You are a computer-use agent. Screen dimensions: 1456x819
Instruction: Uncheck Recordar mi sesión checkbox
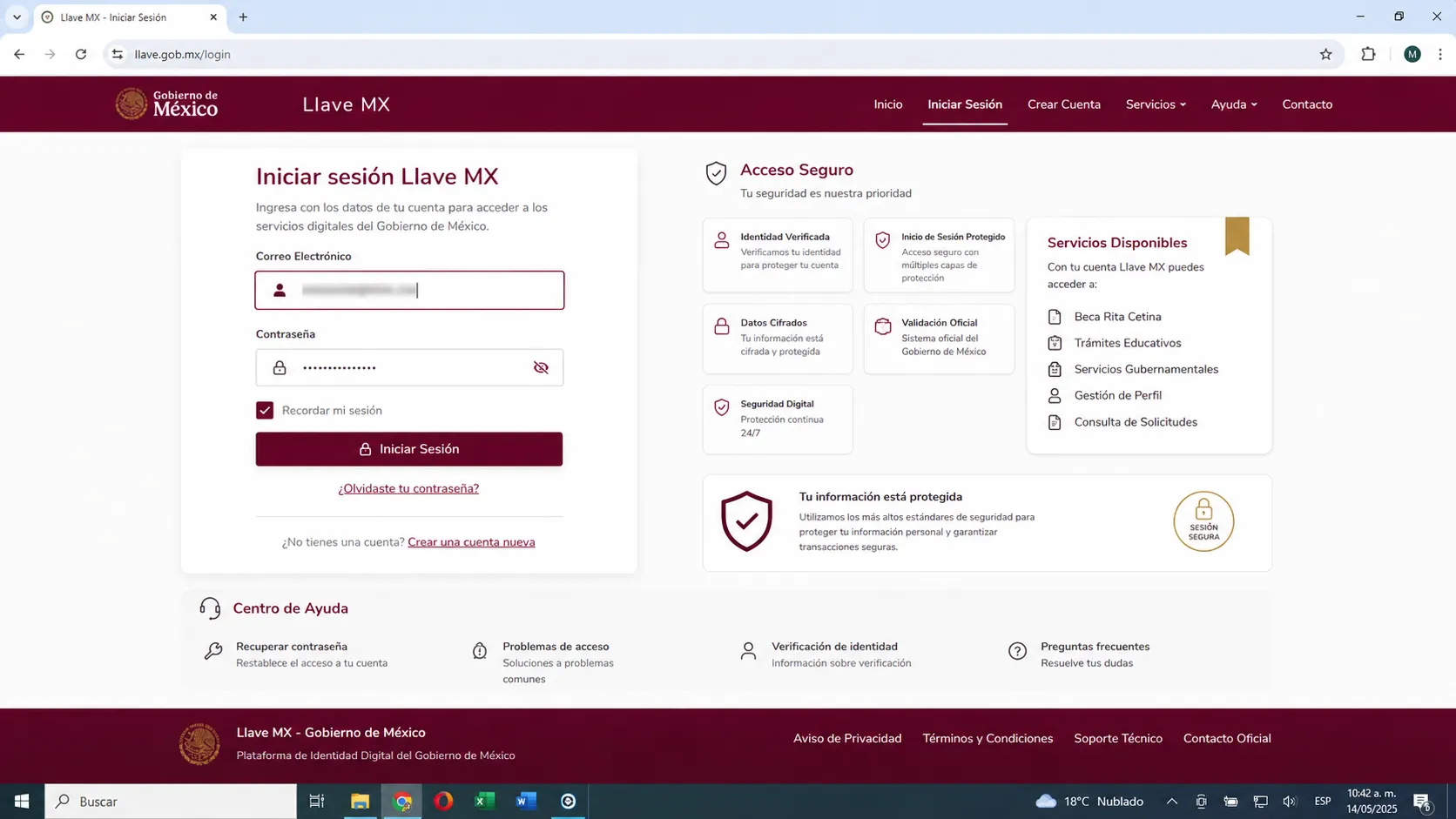[x=265, y=410]
